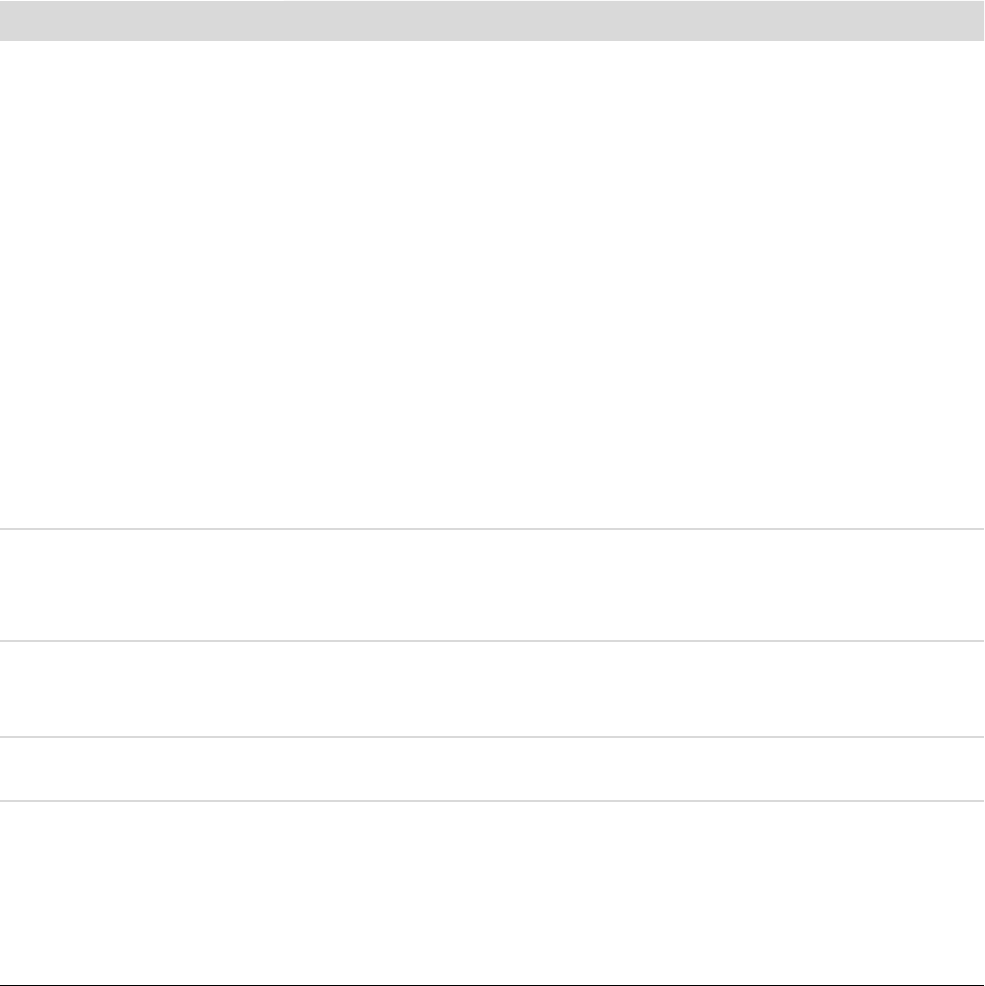985x986 pixels.
Task: Click the divider between second and third rows
Action: click(x=492, y=641)
